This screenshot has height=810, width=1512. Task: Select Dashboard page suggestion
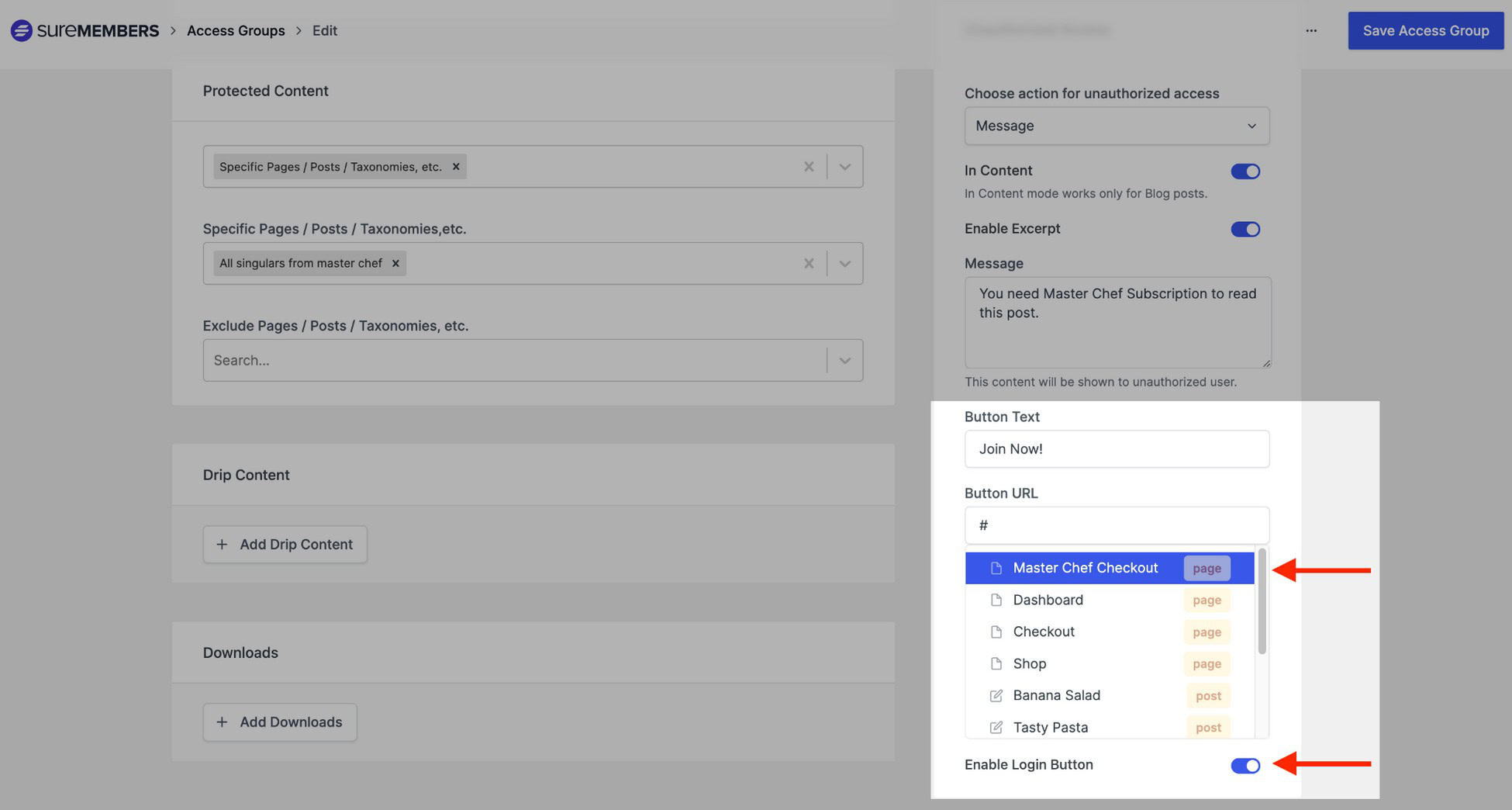tap(1110, 600)
